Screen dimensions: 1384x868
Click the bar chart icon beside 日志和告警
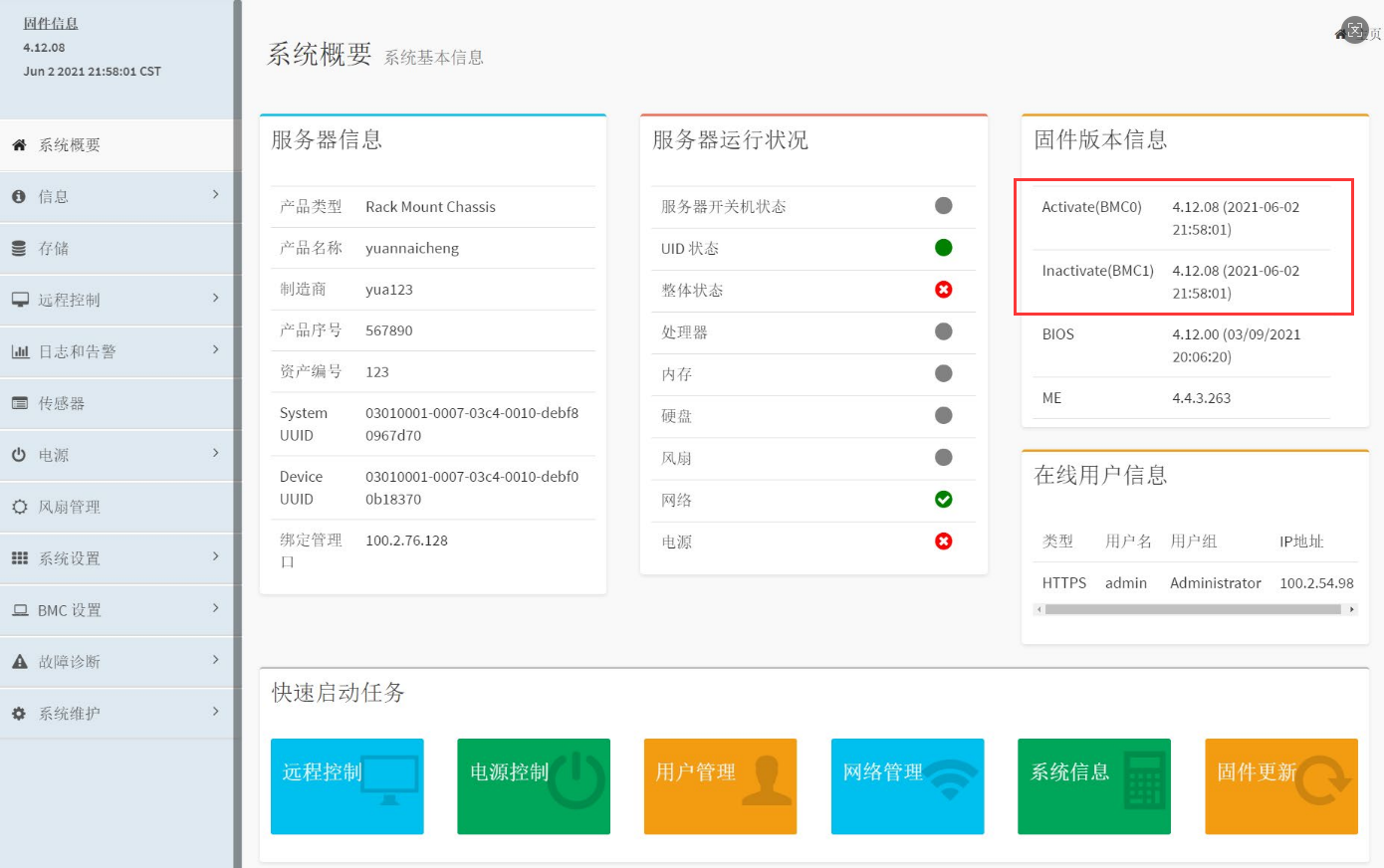pyautogui.click(x=20, y=351)
